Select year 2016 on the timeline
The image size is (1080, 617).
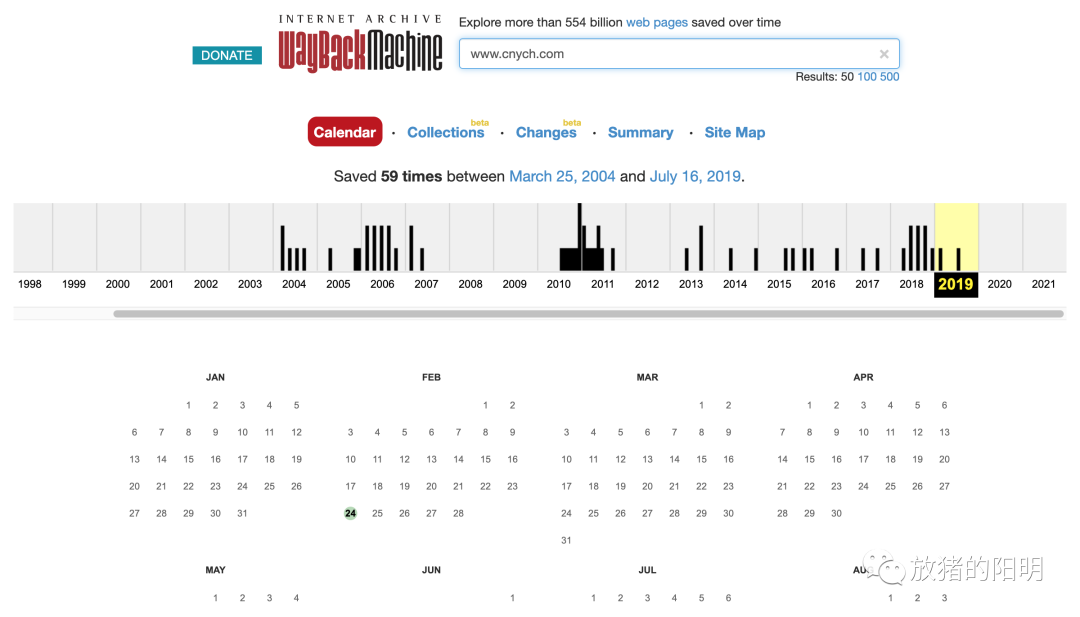coord(823,284)
